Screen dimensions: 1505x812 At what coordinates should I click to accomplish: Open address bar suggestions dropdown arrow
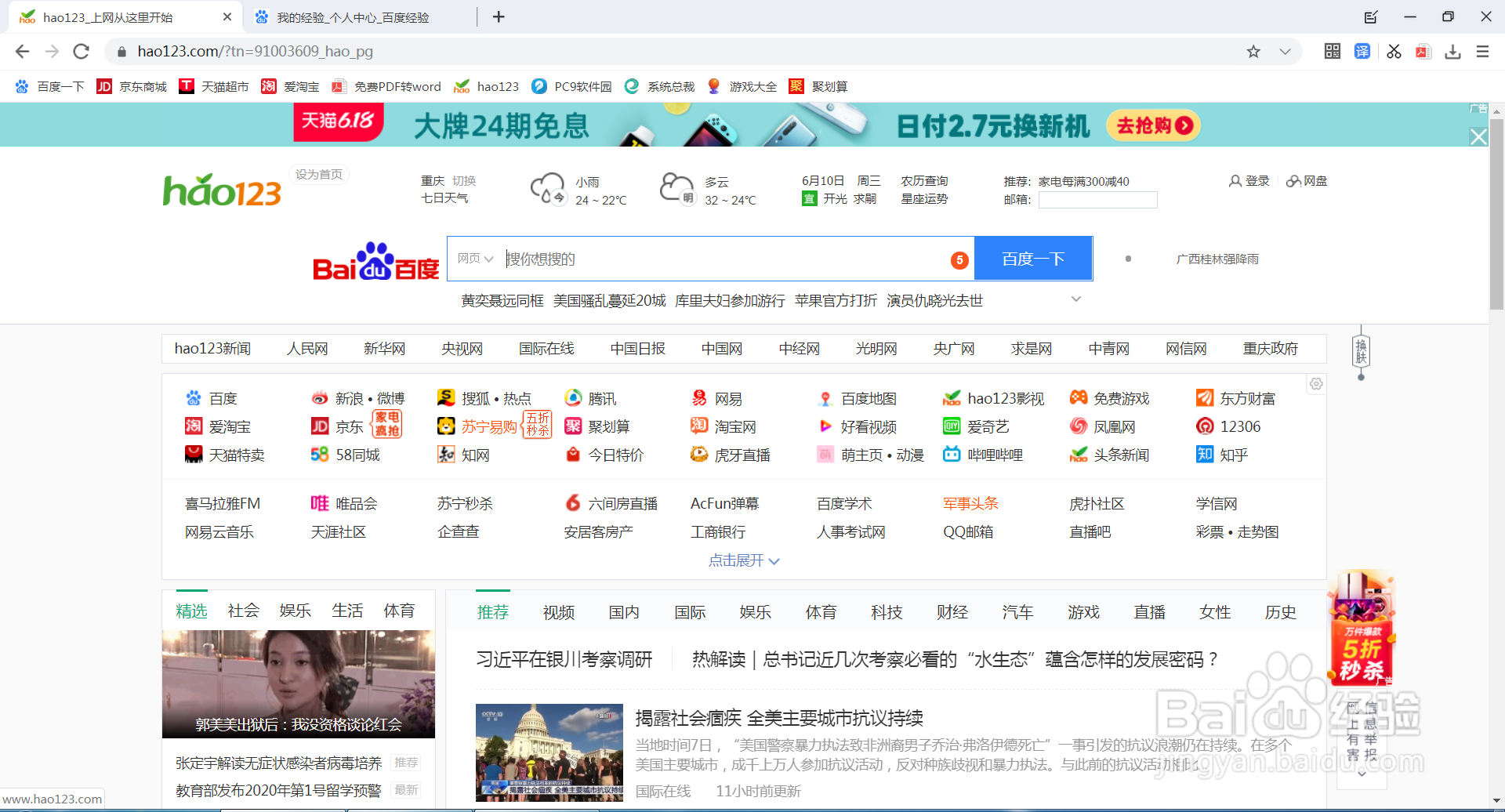(x=1285, y=52)
